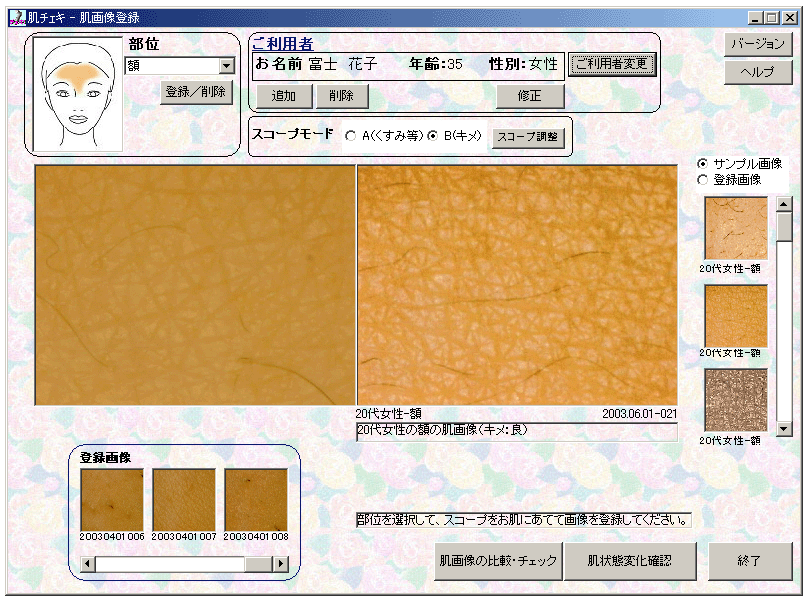Choose the third, darkest sample thumbnail
The height and width of the screenshot is (601, 808).
tap(736, 400)
